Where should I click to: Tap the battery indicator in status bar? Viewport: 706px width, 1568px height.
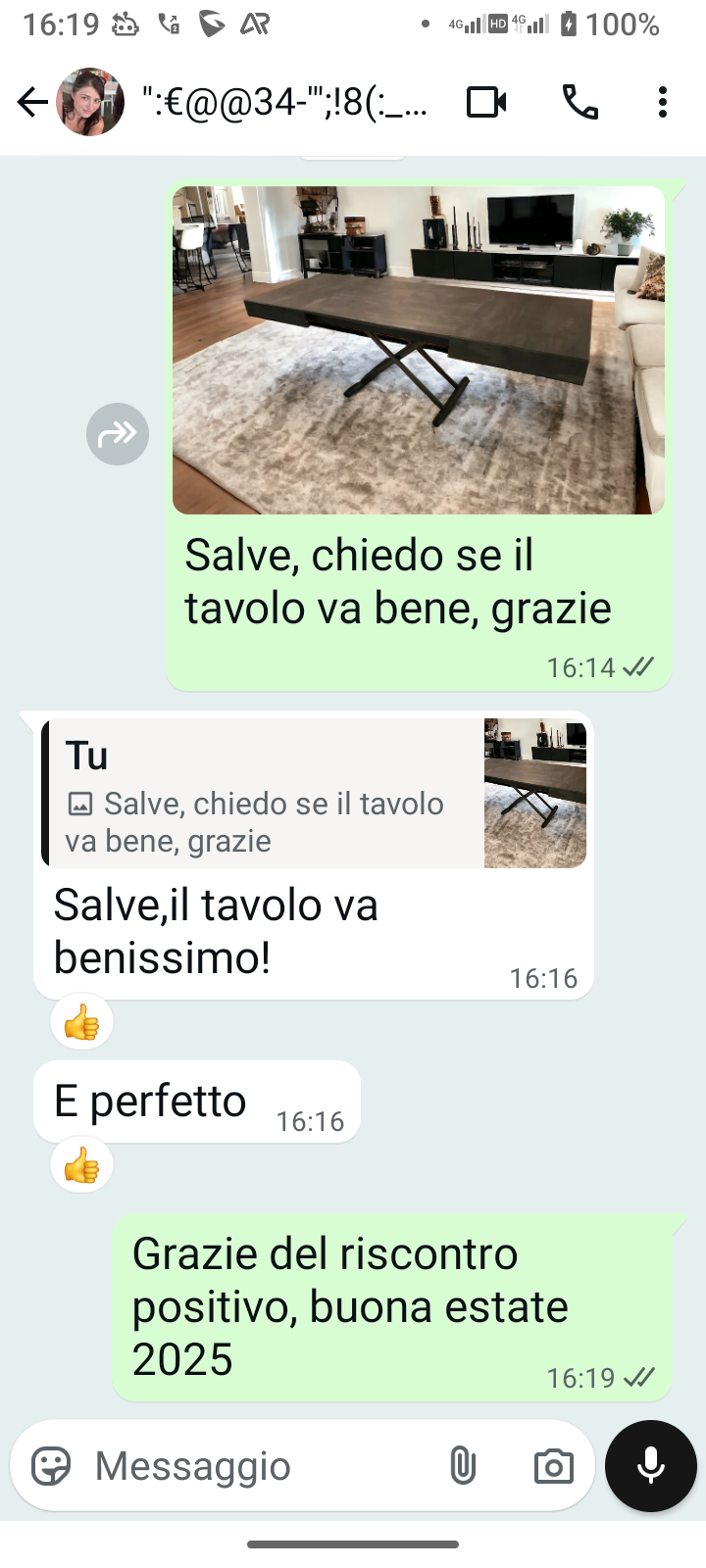[569, 24]
